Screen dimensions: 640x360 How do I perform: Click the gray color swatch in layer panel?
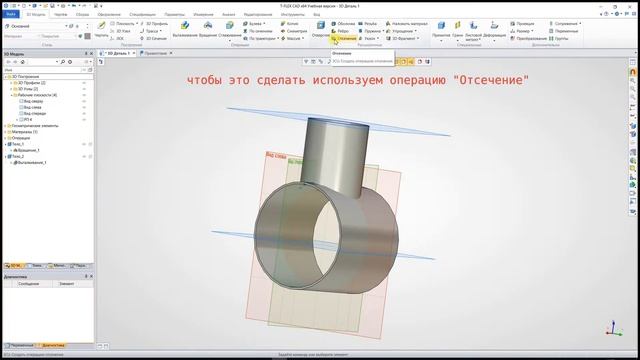[x=87, y=36]
